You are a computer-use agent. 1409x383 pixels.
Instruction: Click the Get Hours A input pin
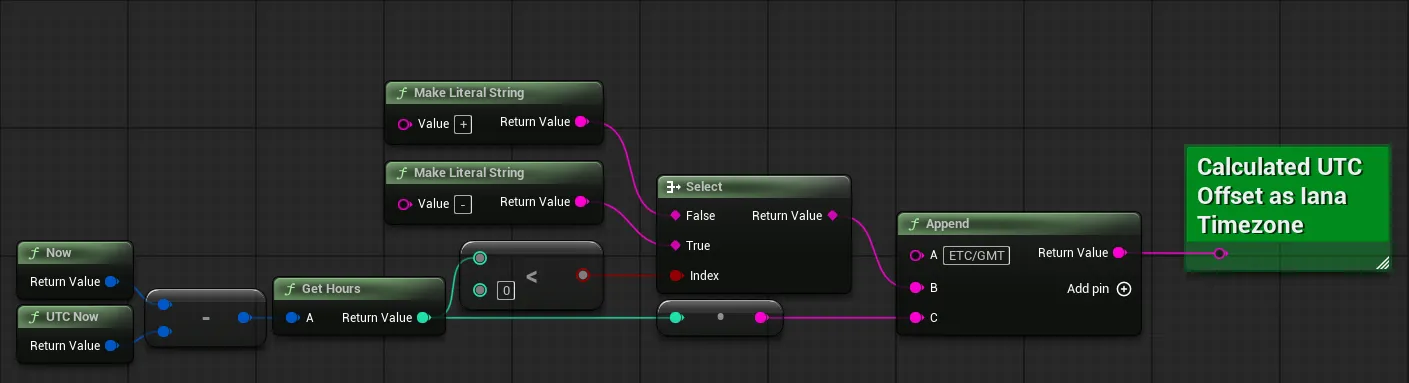(292, 318)
